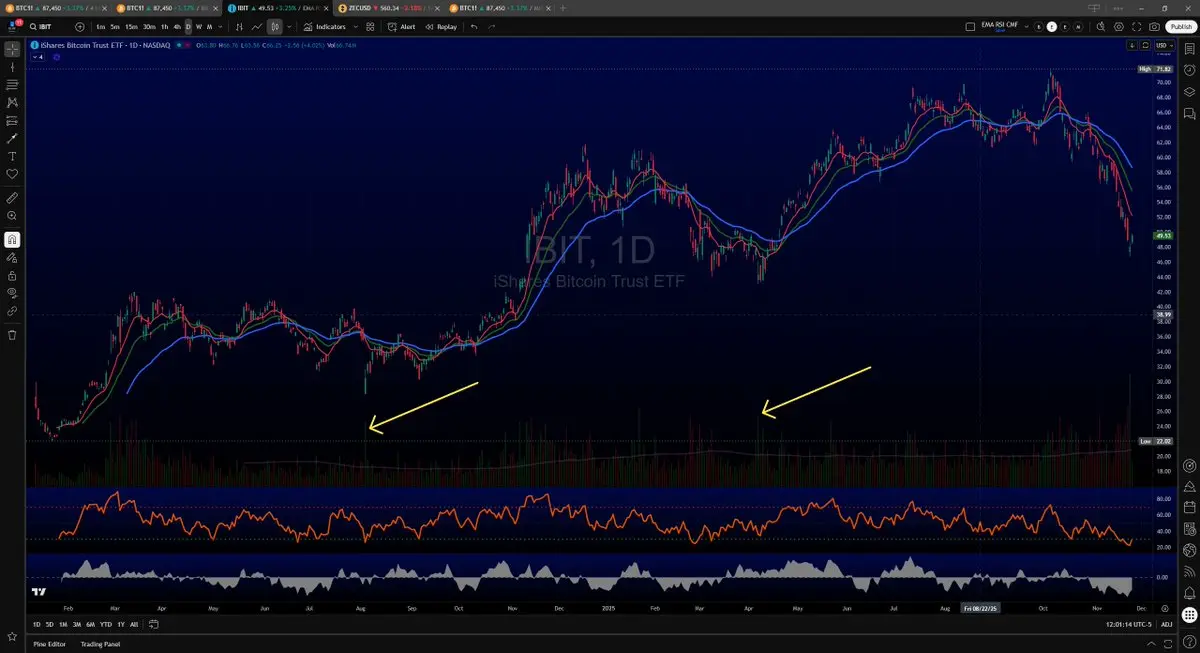Switch to the IBIT browser tab
Image resolution: width=1200 pixels, height=653 pixels.
click(x=278, y=7)
